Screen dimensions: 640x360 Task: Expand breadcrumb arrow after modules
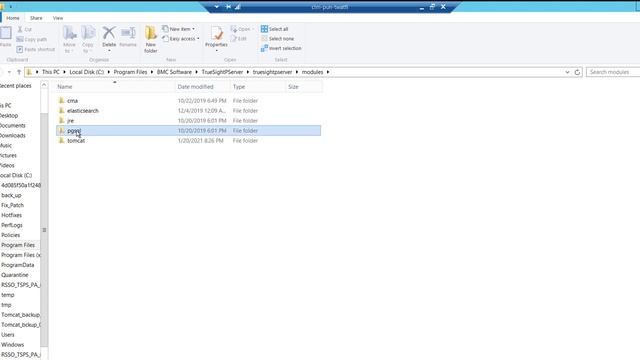pyautogui.click(x=328, y=72)
